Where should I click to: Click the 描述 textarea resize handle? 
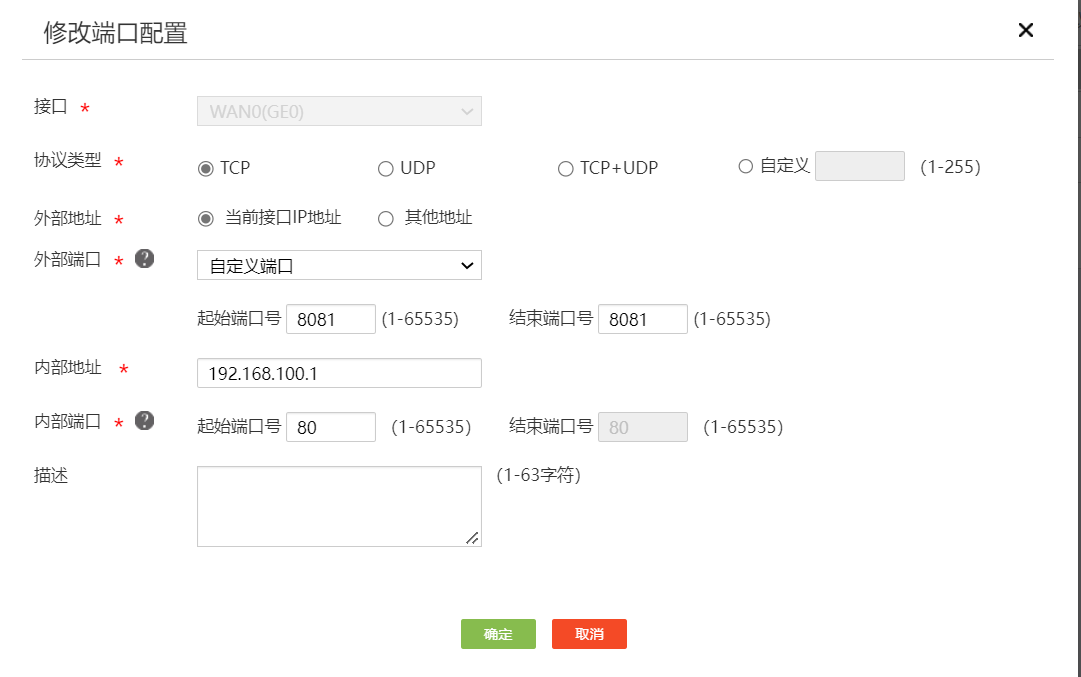point(473,539)
